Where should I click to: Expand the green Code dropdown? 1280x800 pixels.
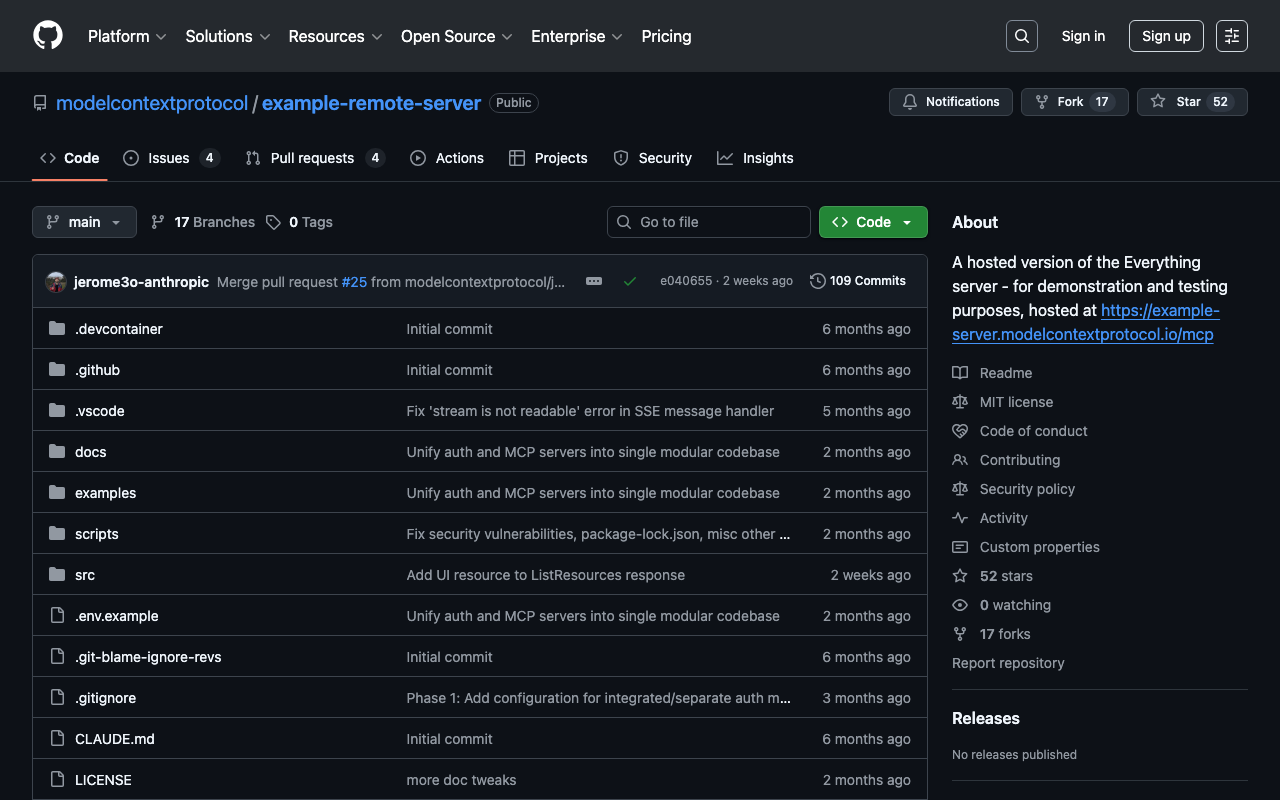pos(873,222)
